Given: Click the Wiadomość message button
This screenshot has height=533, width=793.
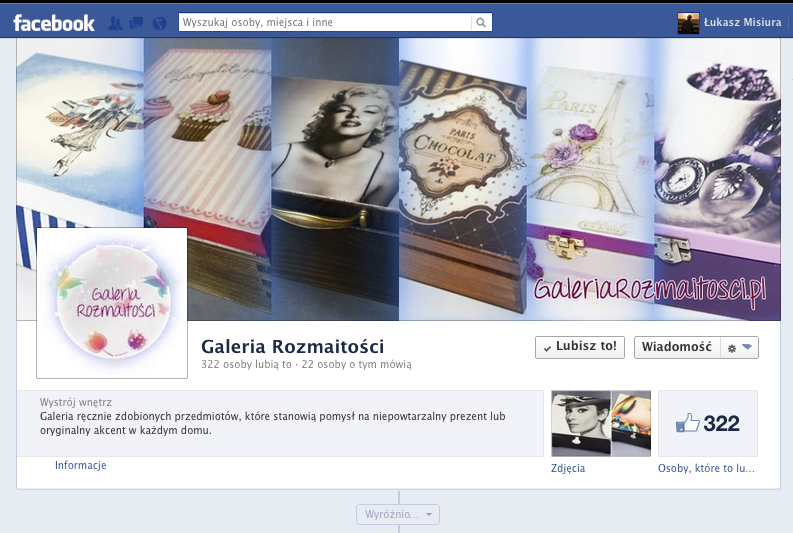Looking at the screenshot, I should pos(677,347).
